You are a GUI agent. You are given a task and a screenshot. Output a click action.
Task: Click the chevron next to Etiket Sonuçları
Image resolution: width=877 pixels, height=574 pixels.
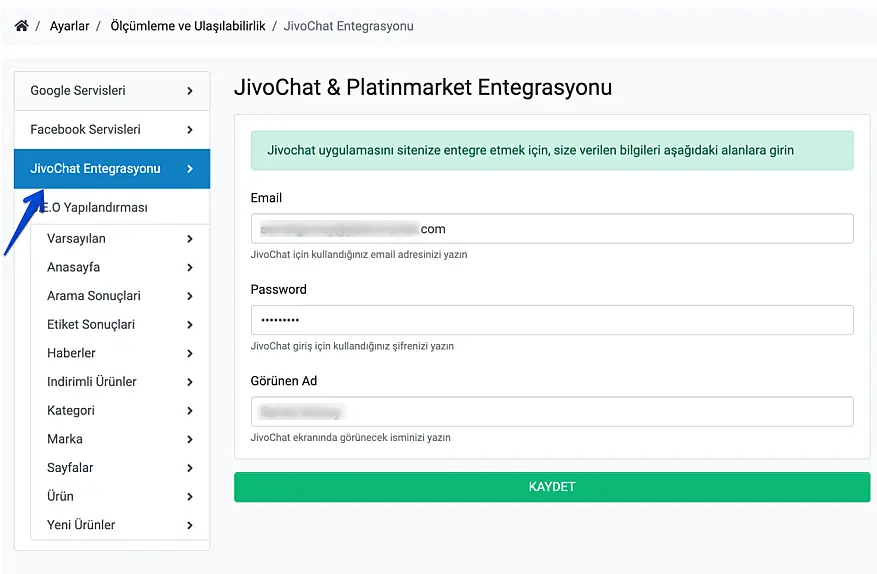pos(190,325)
